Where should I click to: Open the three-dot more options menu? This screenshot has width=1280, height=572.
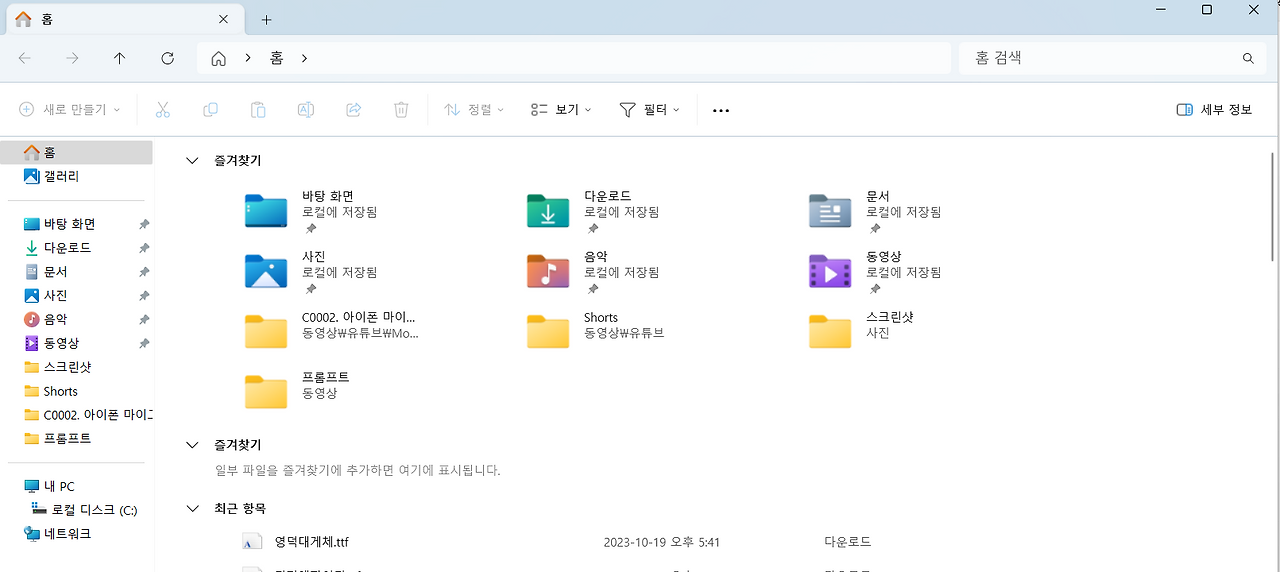(721, 111)
